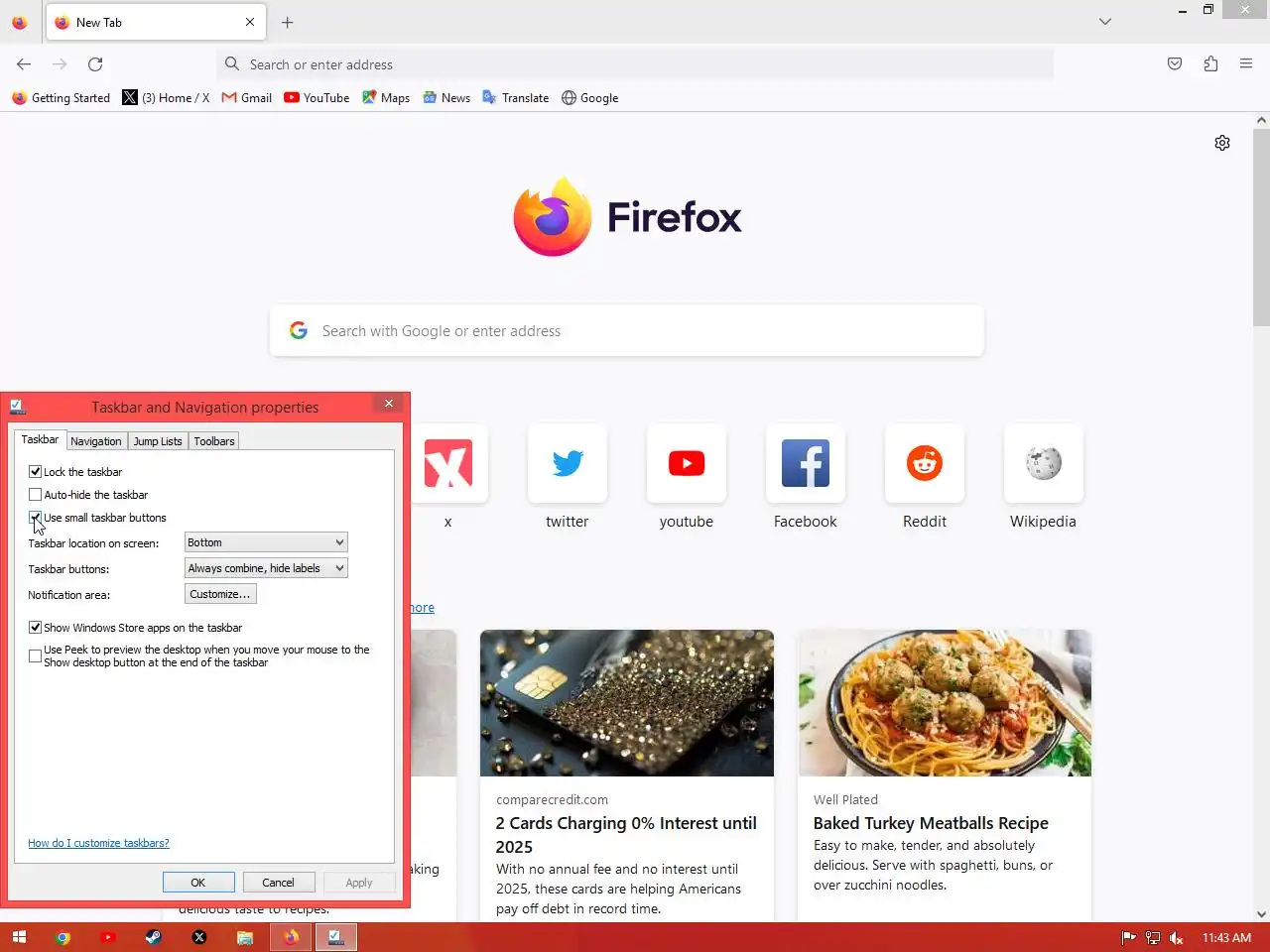Open the Maps bookmark
The image size is (1270, 952).
pos(386,98)
